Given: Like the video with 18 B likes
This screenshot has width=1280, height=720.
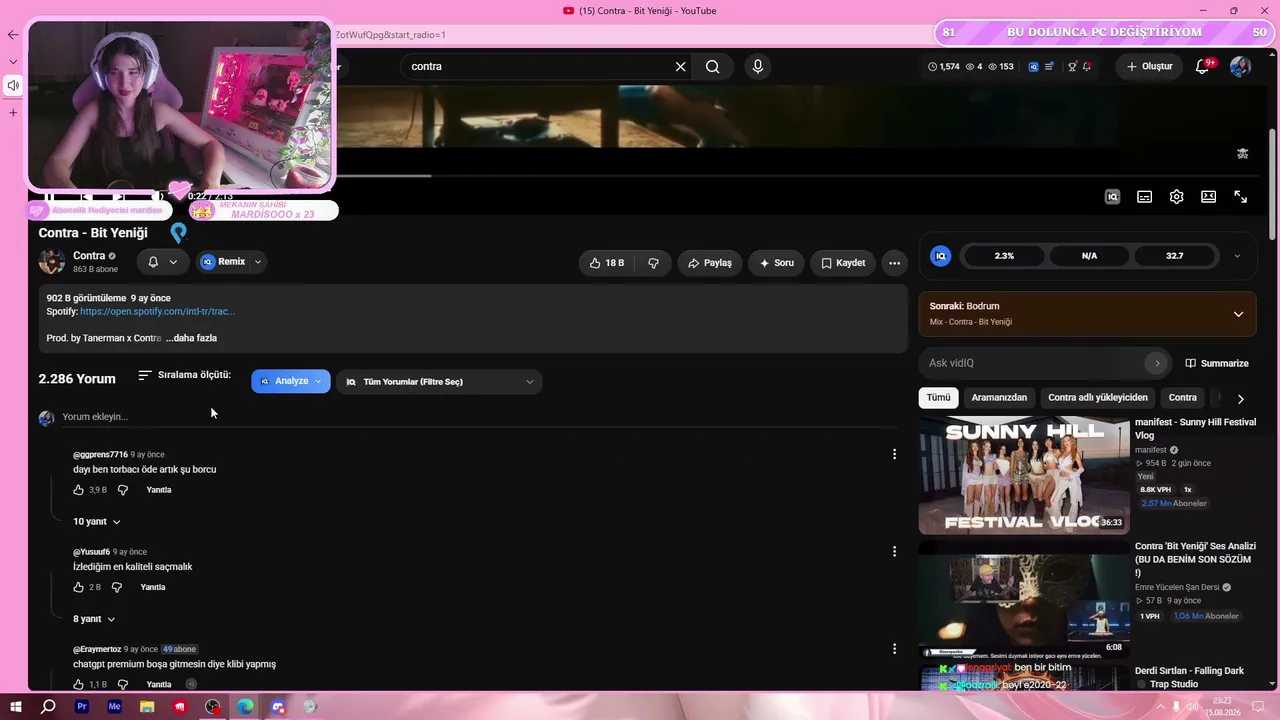Looking at the screenshot, I should pyautogui.click(x=607, y=263).
